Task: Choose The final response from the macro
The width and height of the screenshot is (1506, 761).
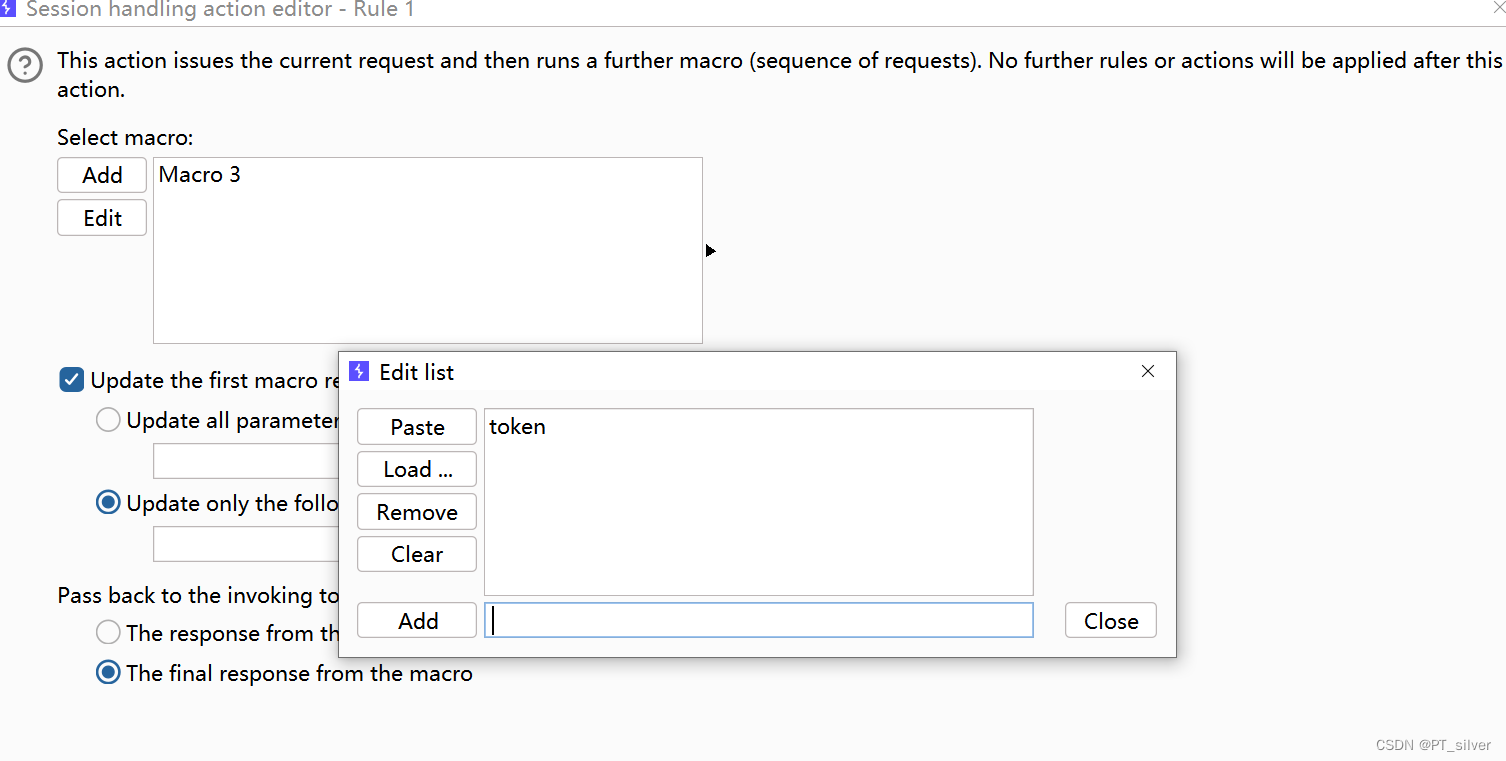Action: [x=108, y=673]
